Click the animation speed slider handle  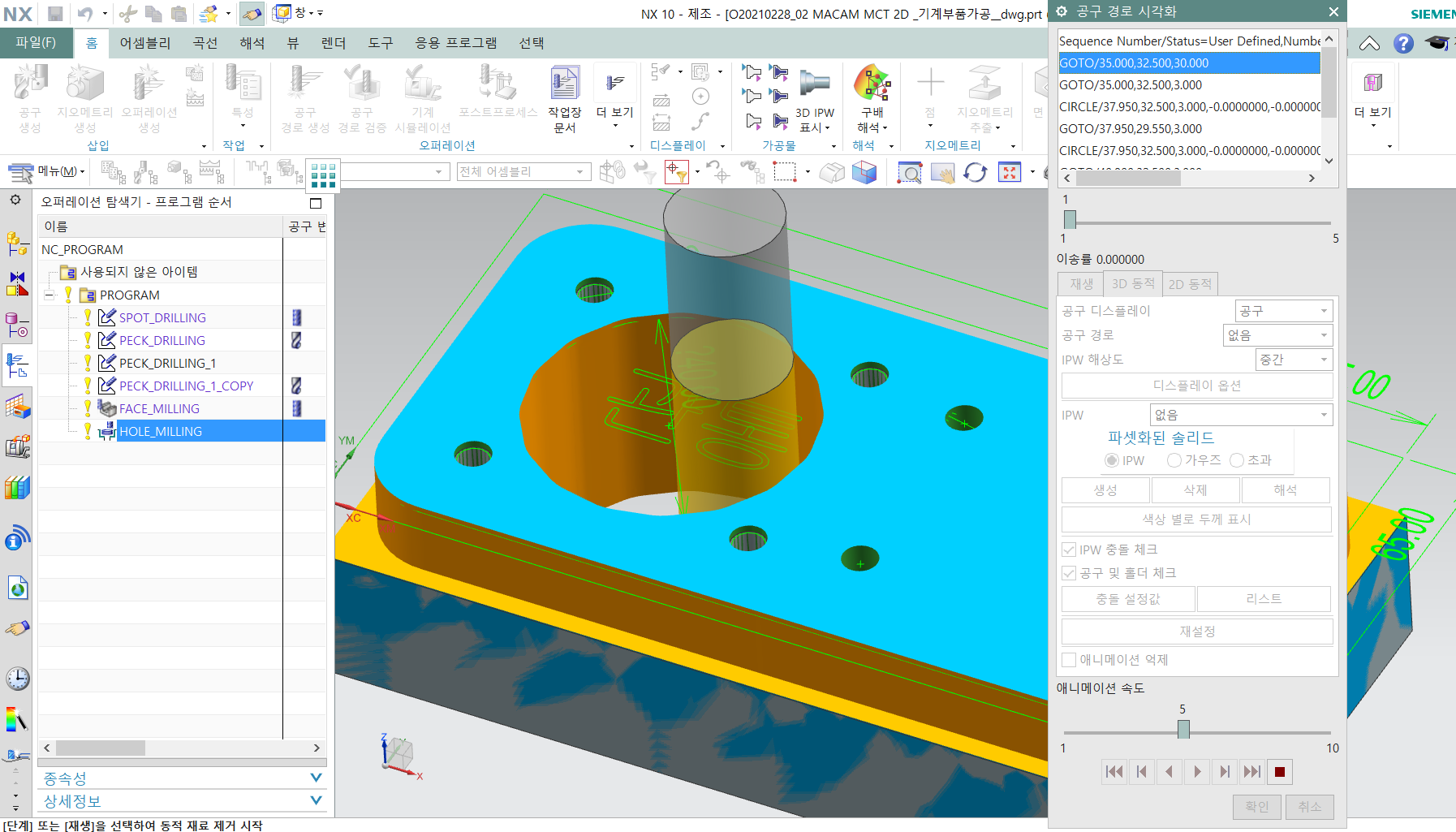coord(1183,729)
